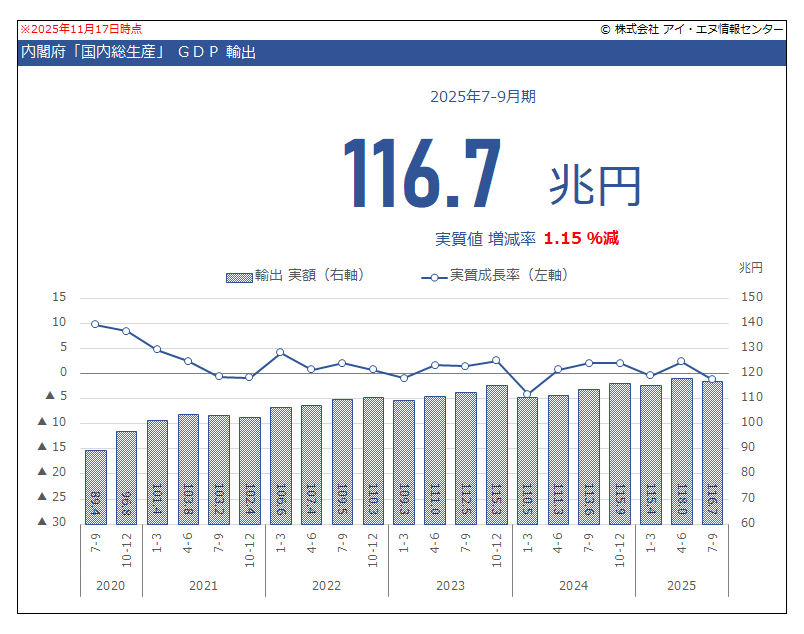
Task: Click the last line marker for 2025 7-9
Action: point(712,380)
